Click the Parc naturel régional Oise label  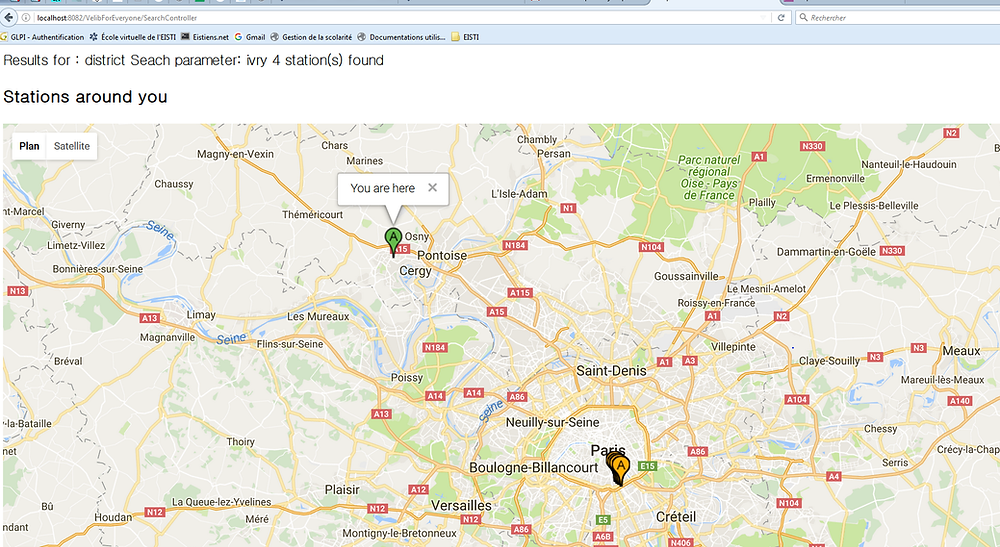(709, 177)
